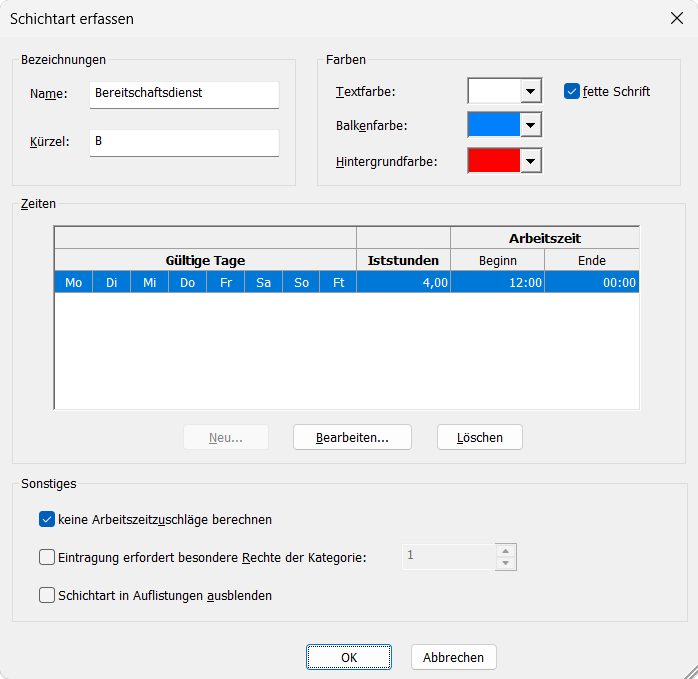Click the Arbeitszeit header

[x=545, y=238]
